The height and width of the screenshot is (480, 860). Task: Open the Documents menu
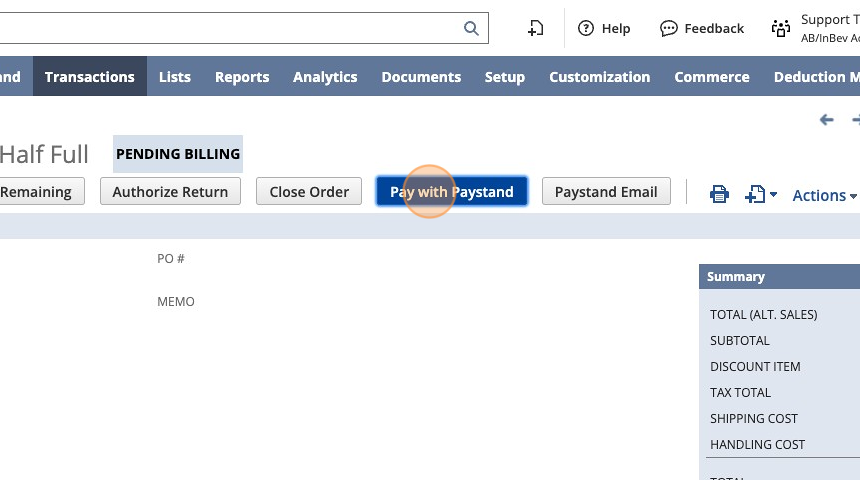point(421,76)
